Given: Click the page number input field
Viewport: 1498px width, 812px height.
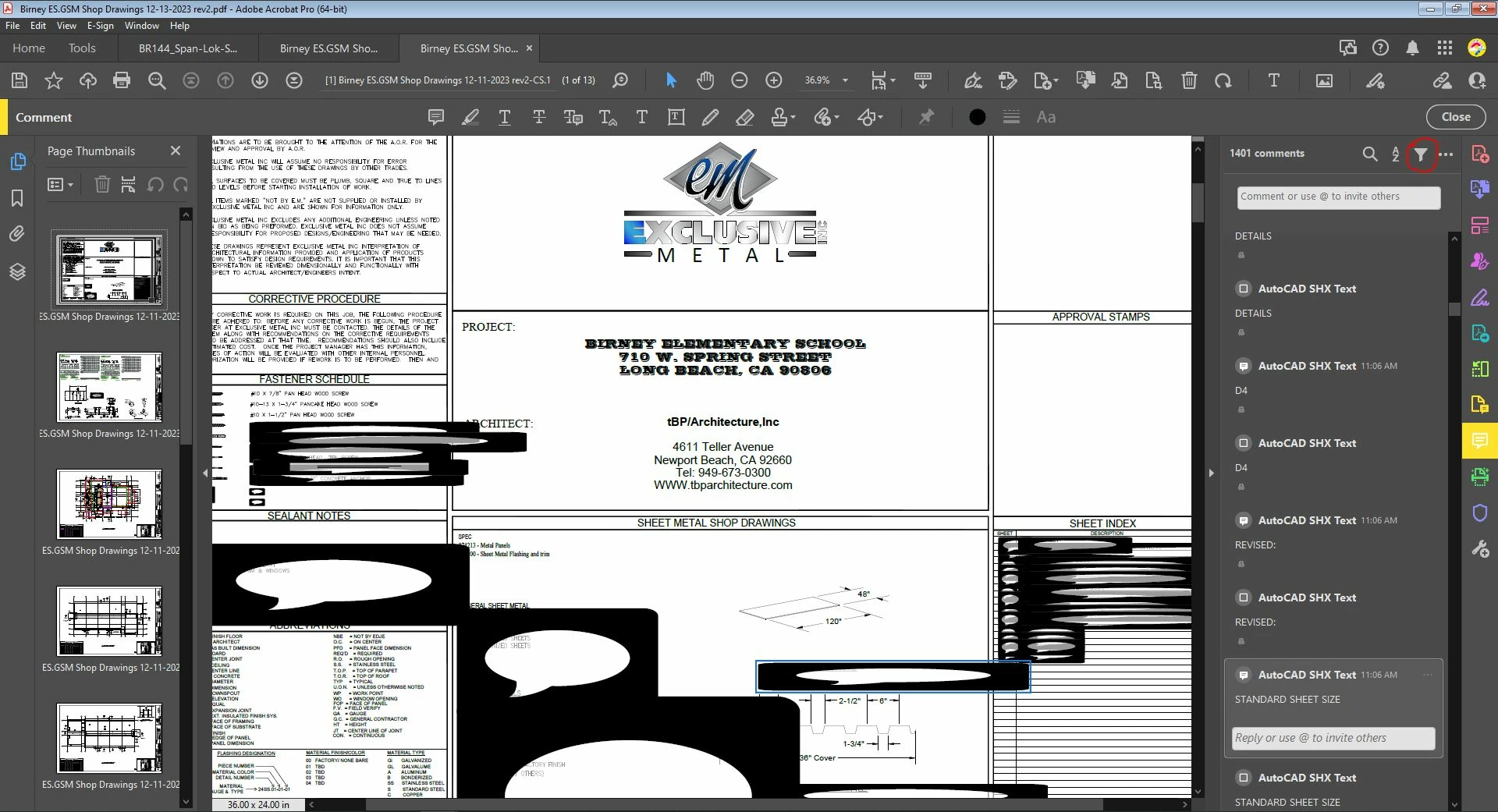Looking at the screenshot, I should pyautogui.click(x=438, y=80).
